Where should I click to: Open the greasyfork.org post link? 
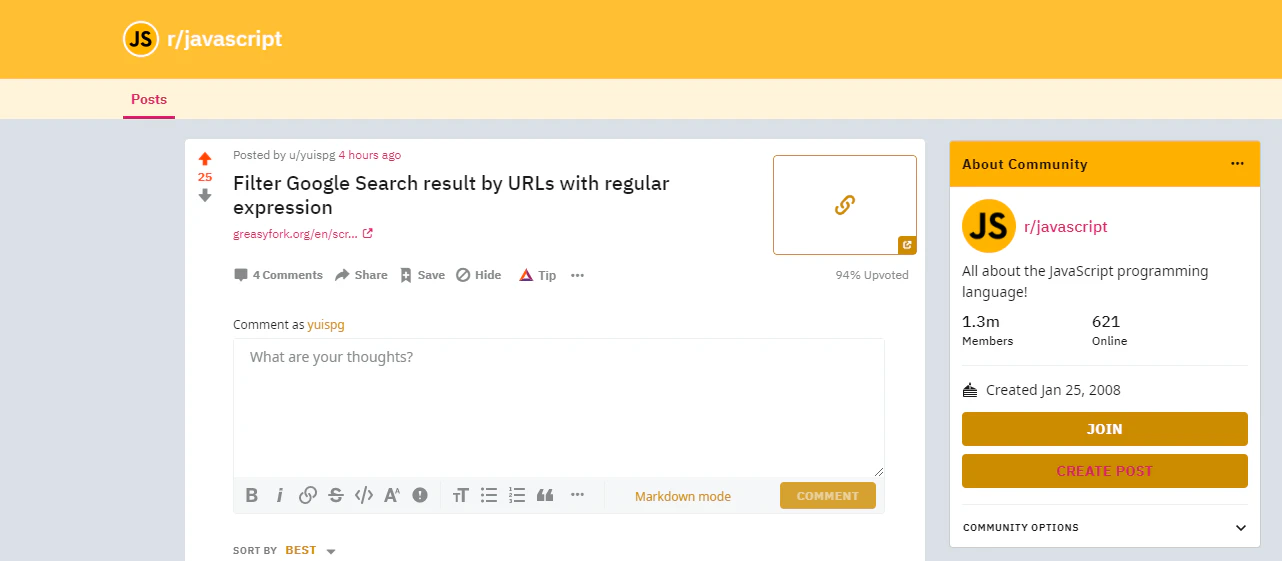[x=295, y=234]
